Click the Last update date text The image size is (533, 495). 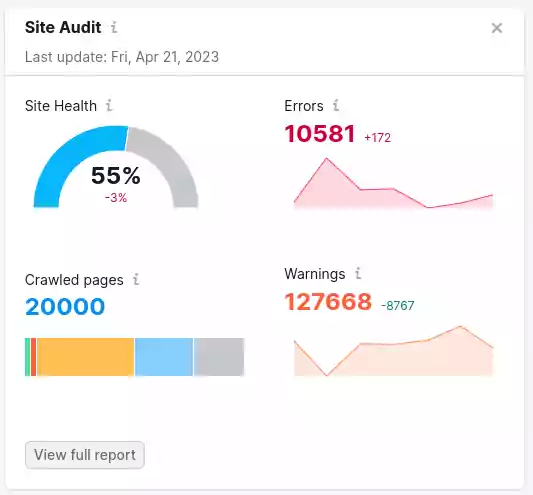click(x=122, y=57)
